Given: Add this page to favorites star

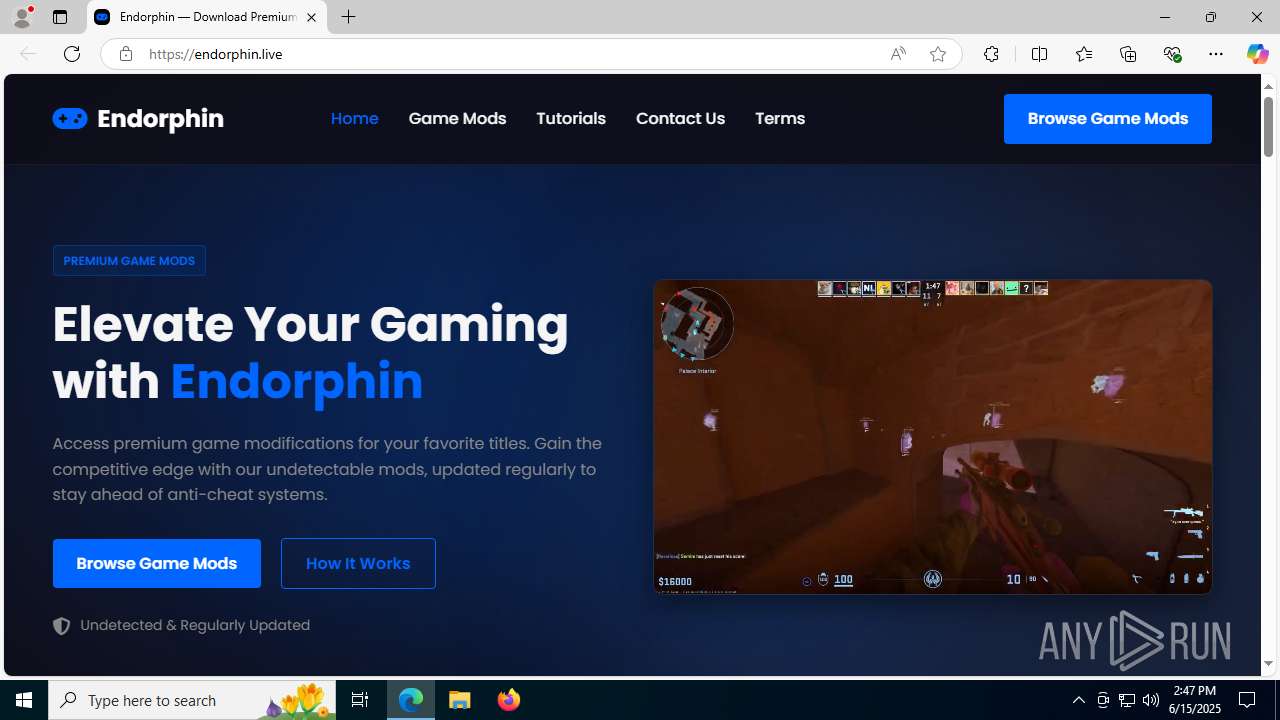Looking at the screenshot, I should click(938, 54).
